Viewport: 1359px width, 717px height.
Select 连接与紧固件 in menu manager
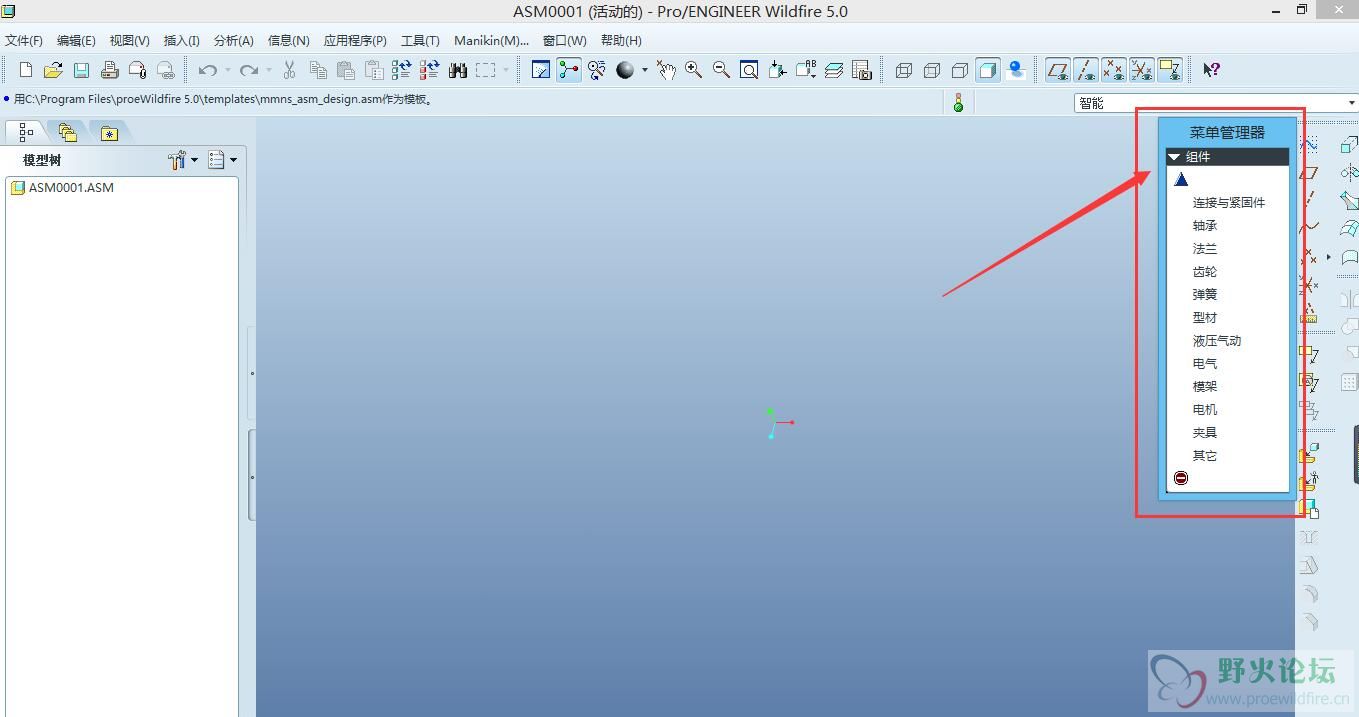coord(1229,203)
